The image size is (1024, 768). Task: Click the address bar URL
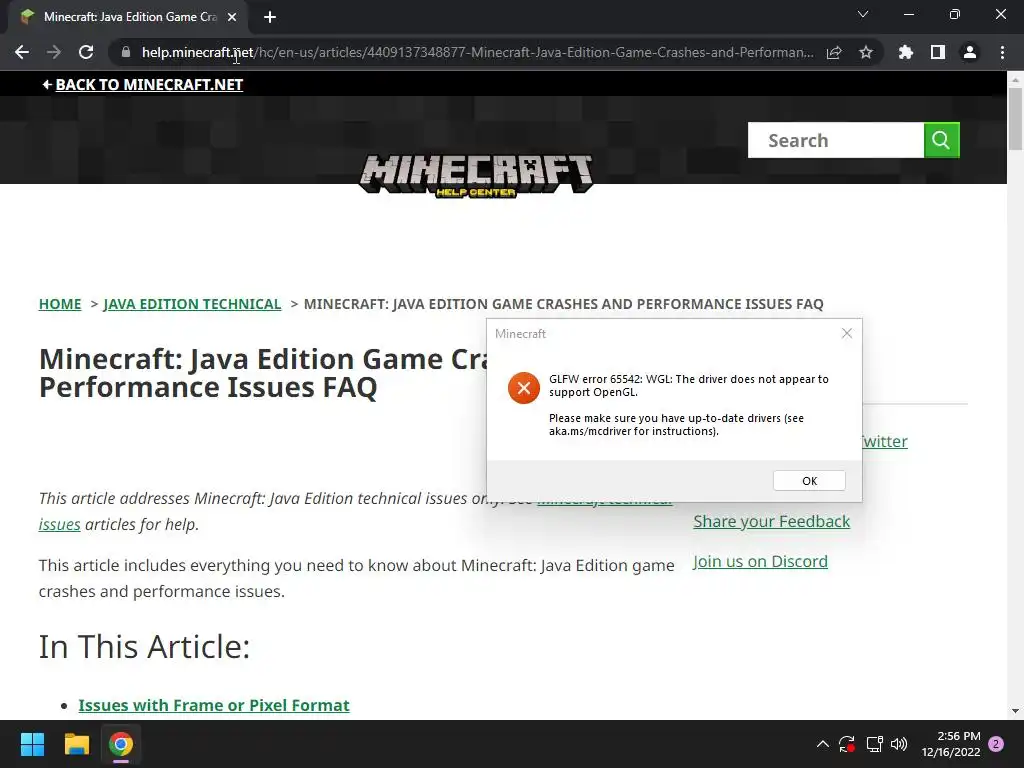coord(477,52)
